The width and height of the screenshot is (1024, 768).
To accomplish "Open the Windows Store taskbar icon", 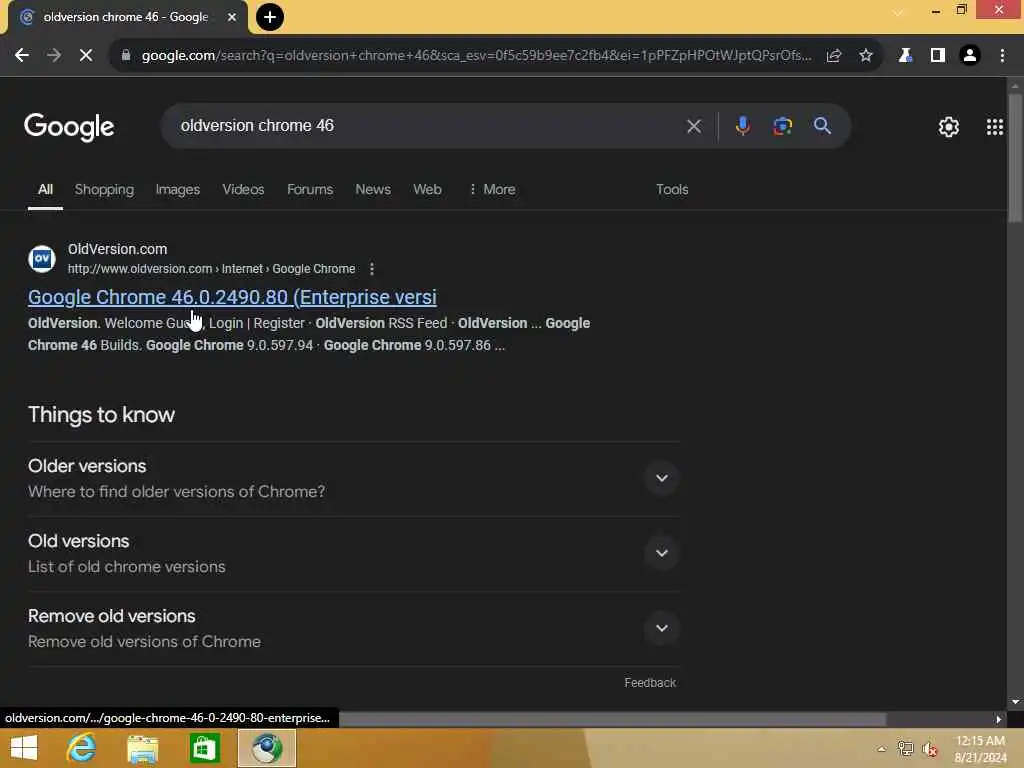I will pos(204,748).
